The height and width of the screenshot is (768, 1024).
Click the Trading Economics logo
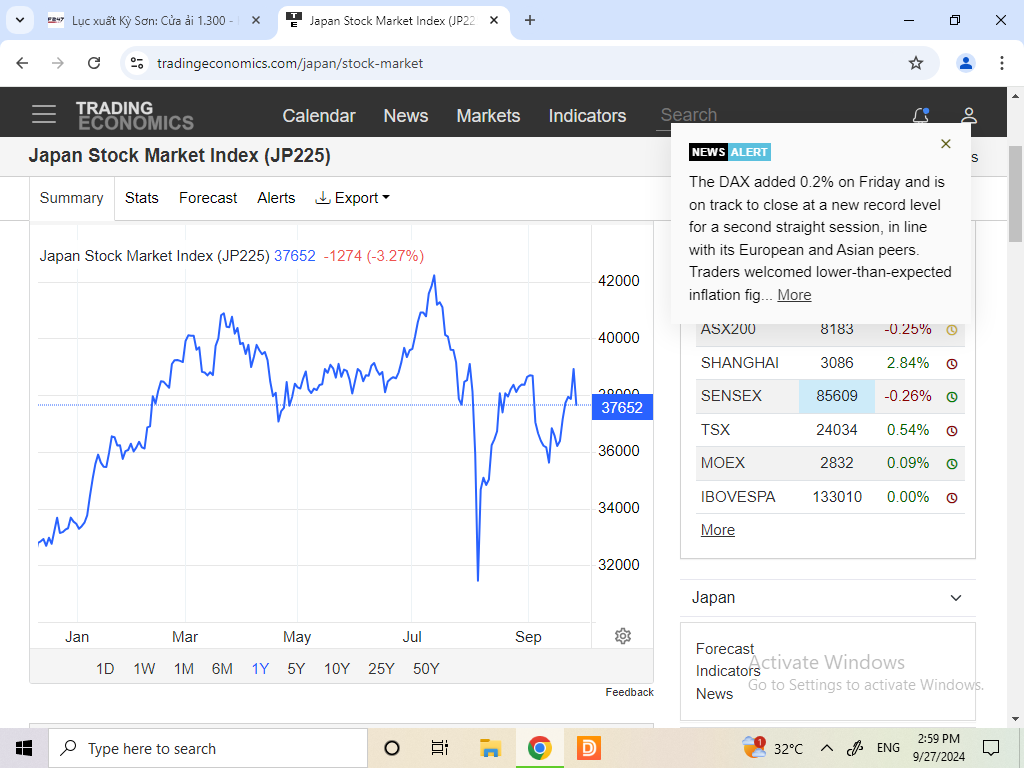tap(135, 116)
